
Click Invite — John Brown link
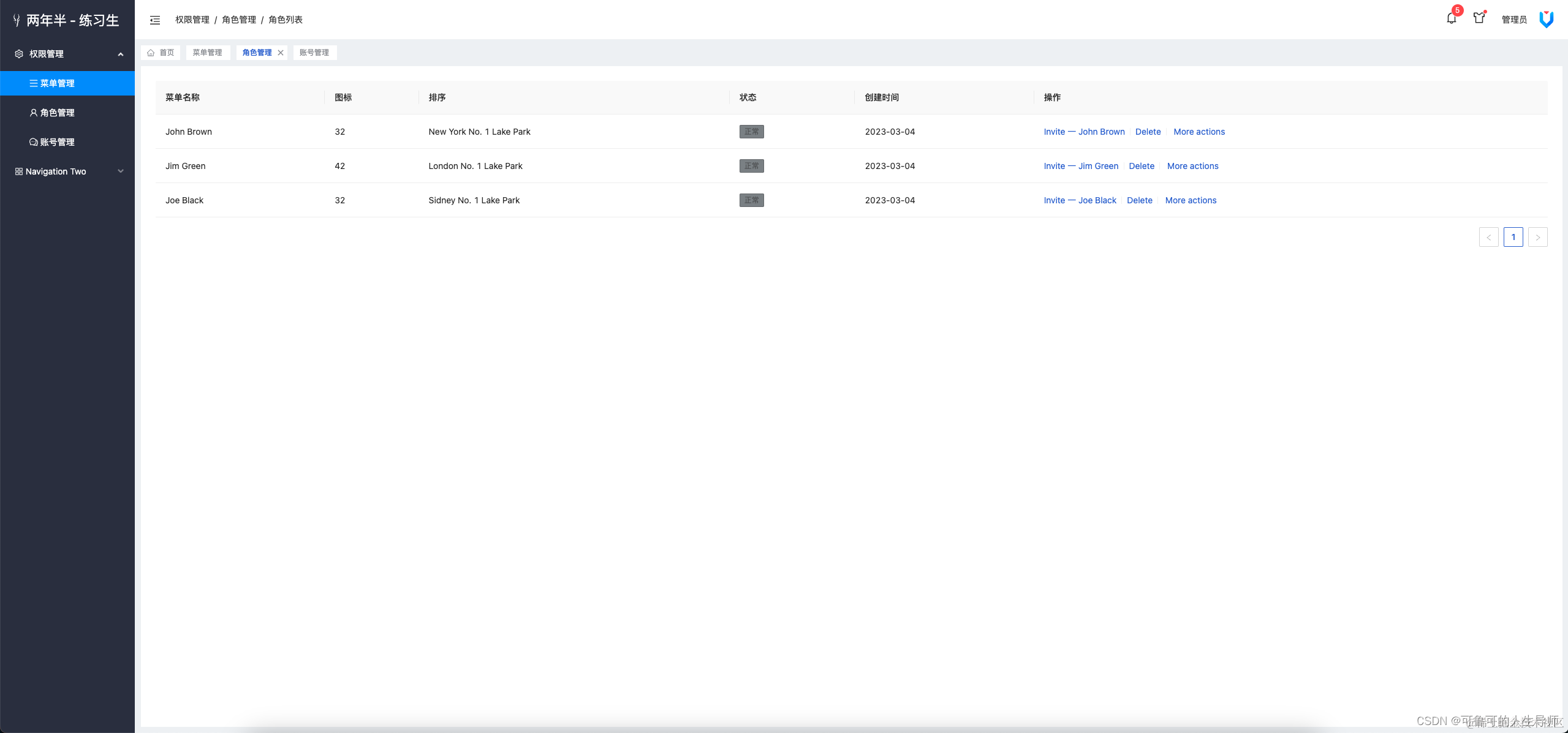(x=1084, y=132)
